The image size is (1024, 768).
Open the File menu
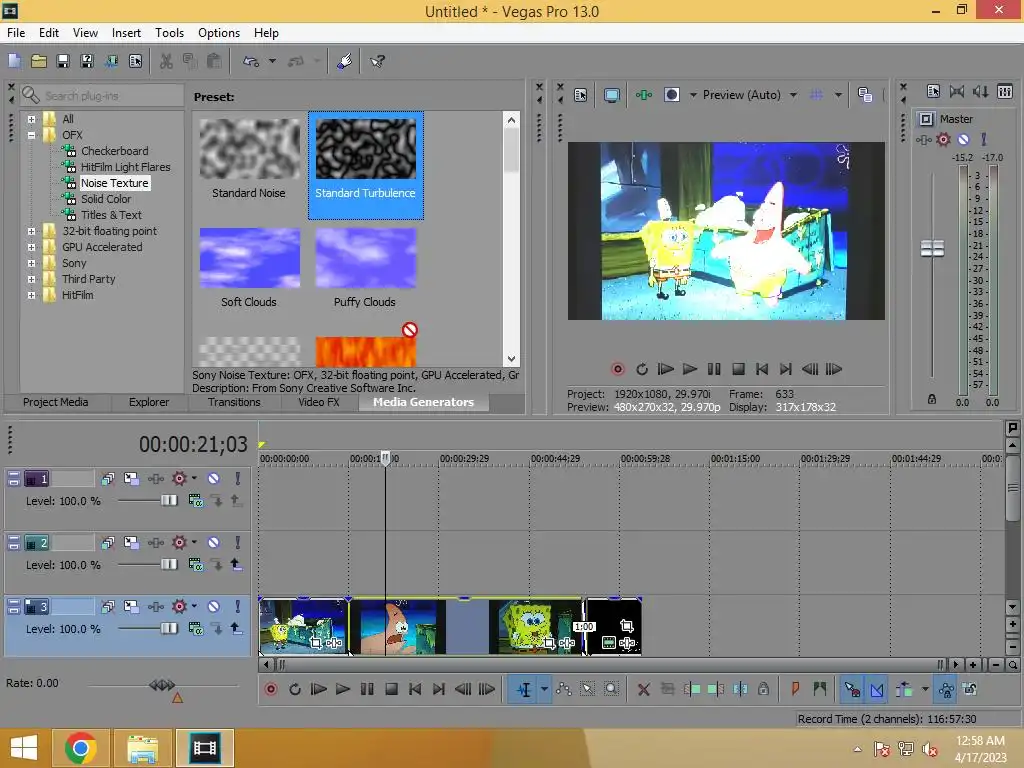[x=16, y=33]
